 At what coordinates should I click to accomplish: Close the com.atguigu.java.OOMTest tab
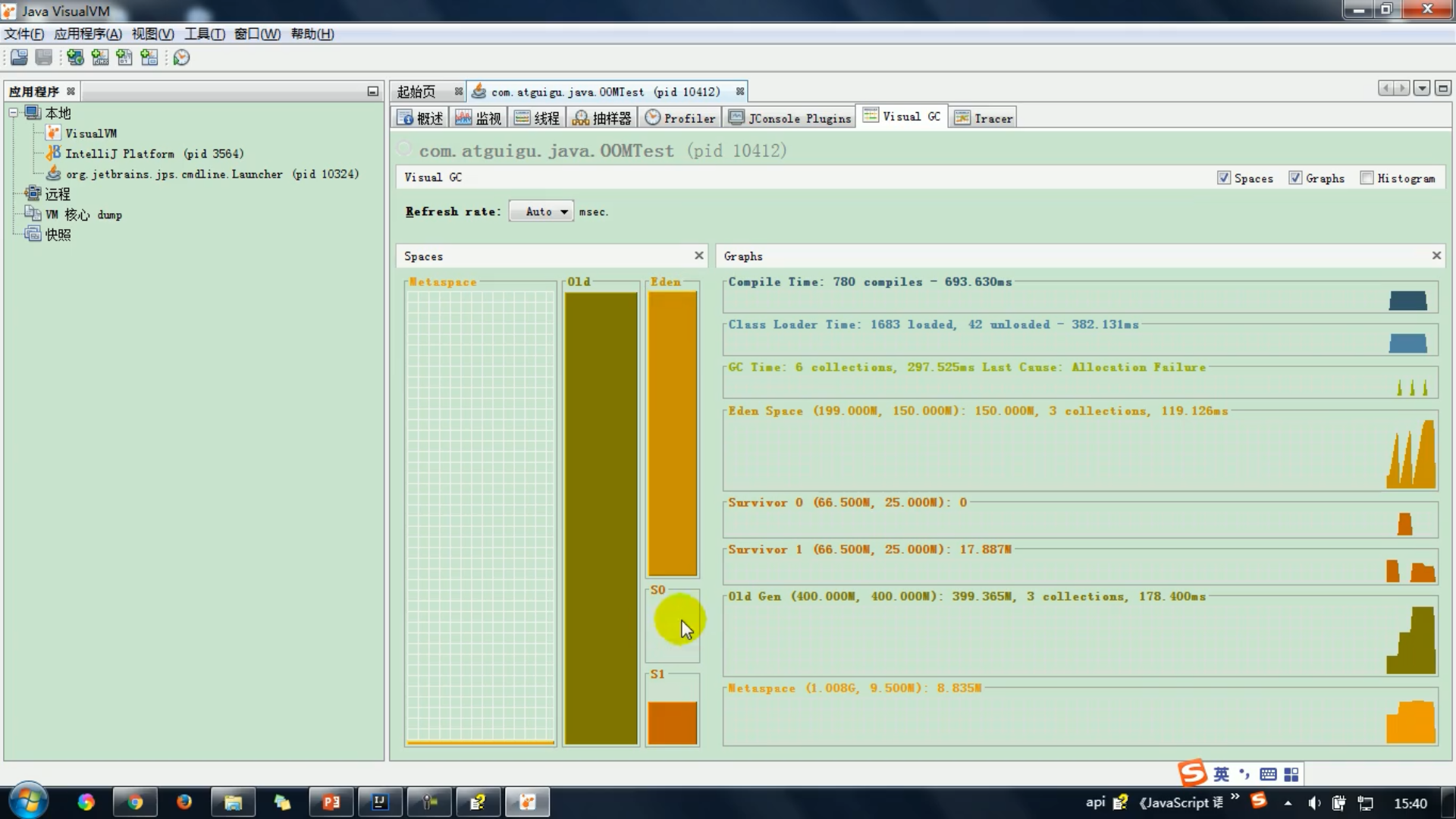tap(740, 92)
